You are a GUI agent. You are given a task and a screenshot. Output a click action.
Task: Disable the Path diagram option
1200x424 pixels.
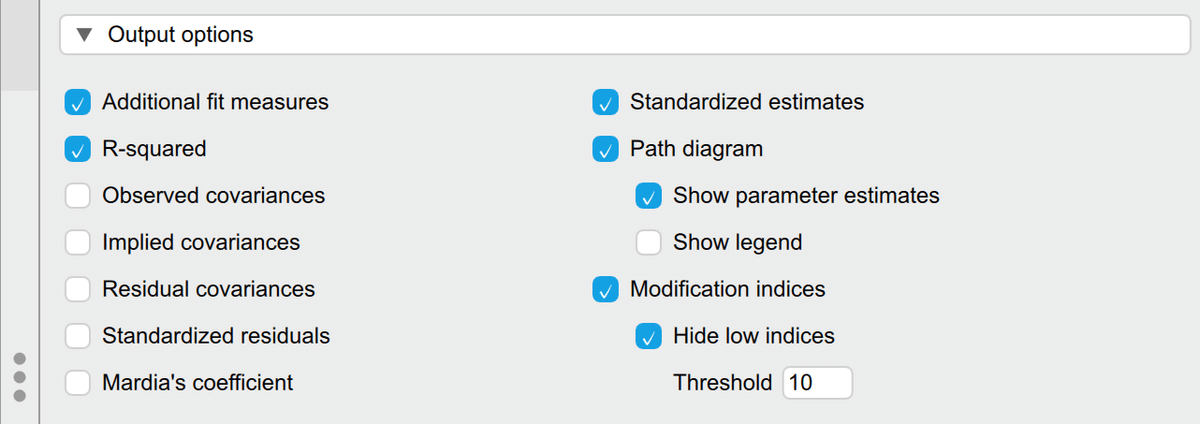tap(605, 149)
